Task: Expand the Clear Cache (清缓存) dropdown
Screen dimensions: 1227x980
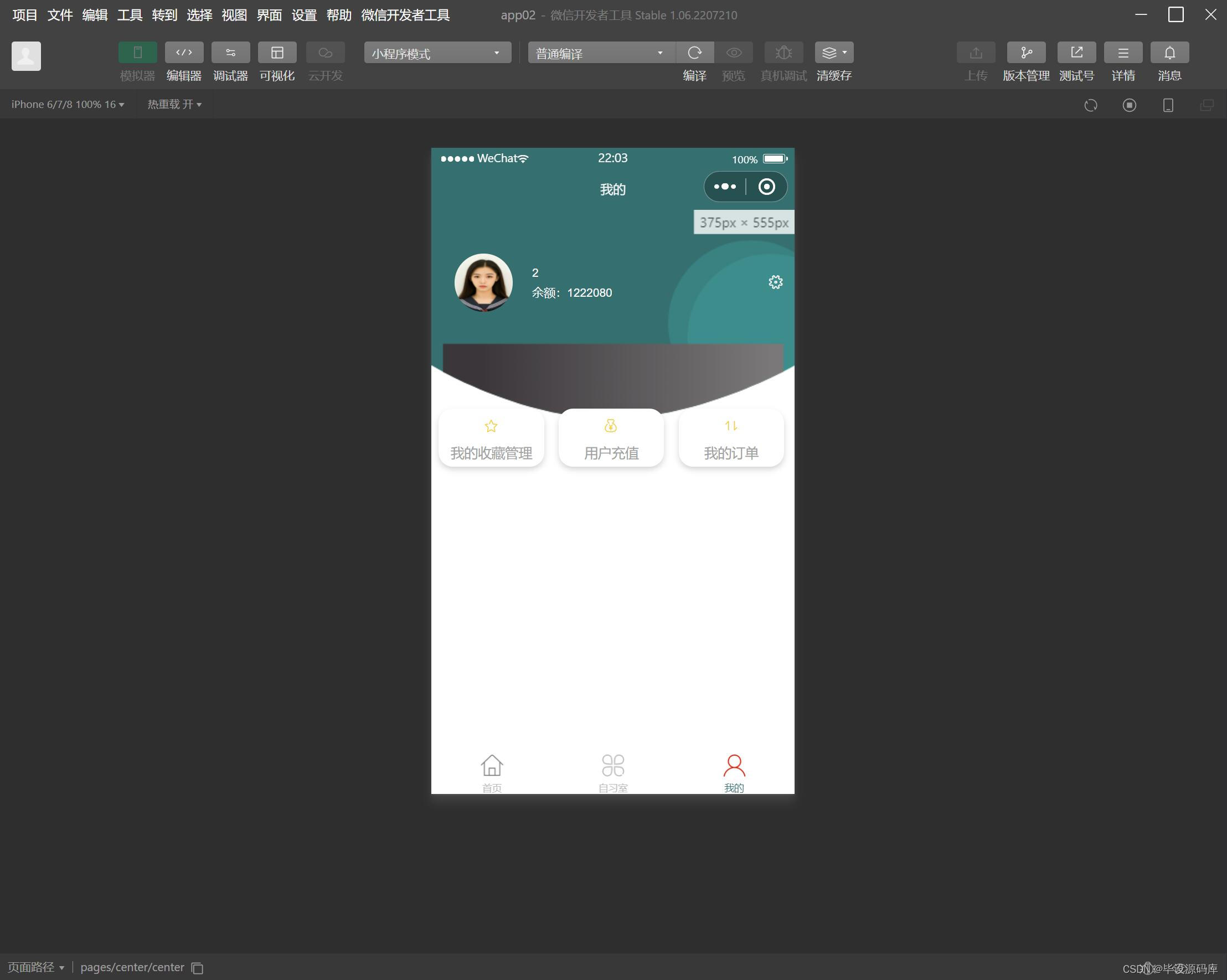Action: pos(834,53)
